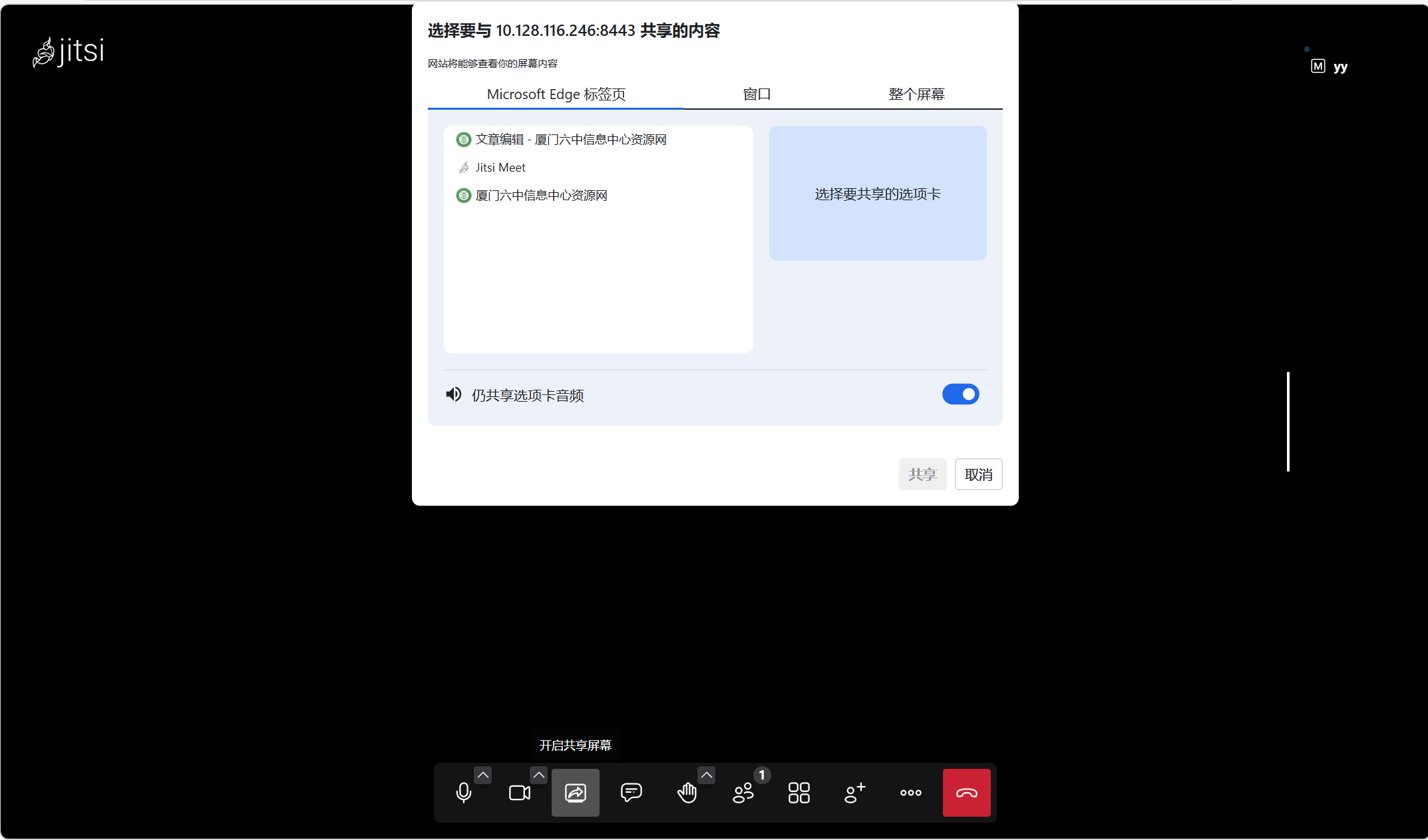The image size is (1428, 840).
Task: Disable tab audio sharing switch
Action: coord(960,394)
